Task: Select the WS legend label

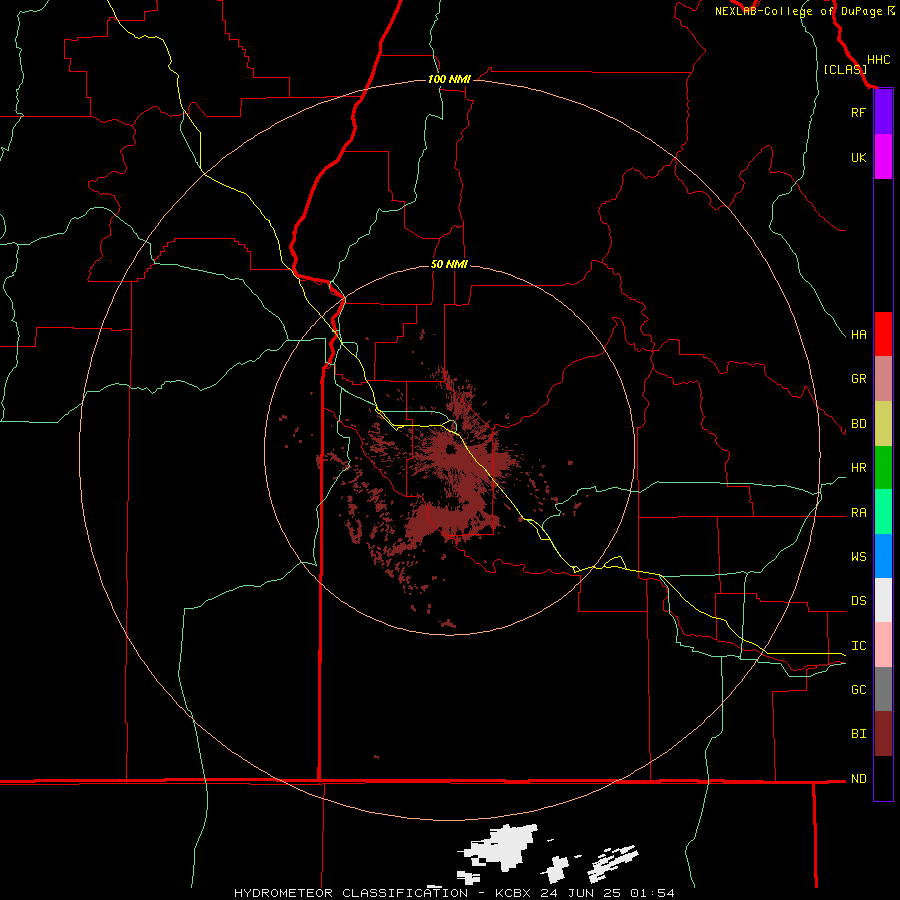Action: point(858,556)
